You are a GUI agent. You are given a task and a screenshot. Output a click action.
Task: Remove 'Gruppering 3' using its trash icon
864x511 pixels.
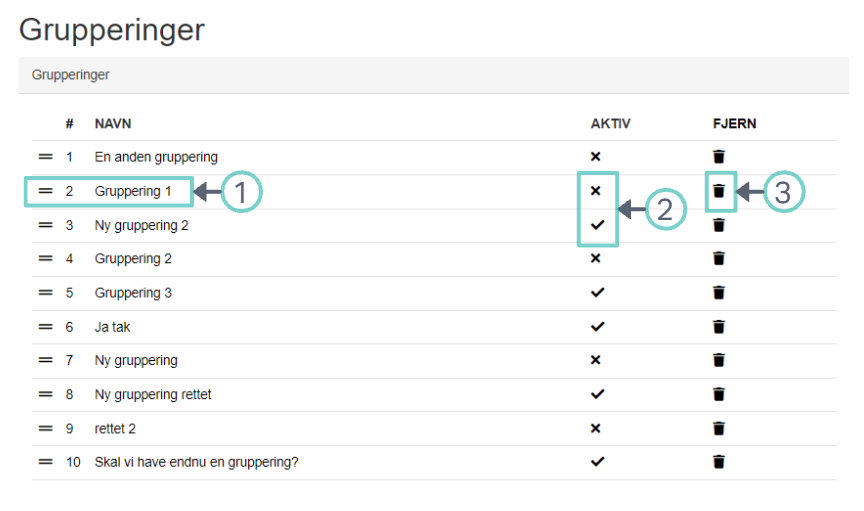click(718, 293)
